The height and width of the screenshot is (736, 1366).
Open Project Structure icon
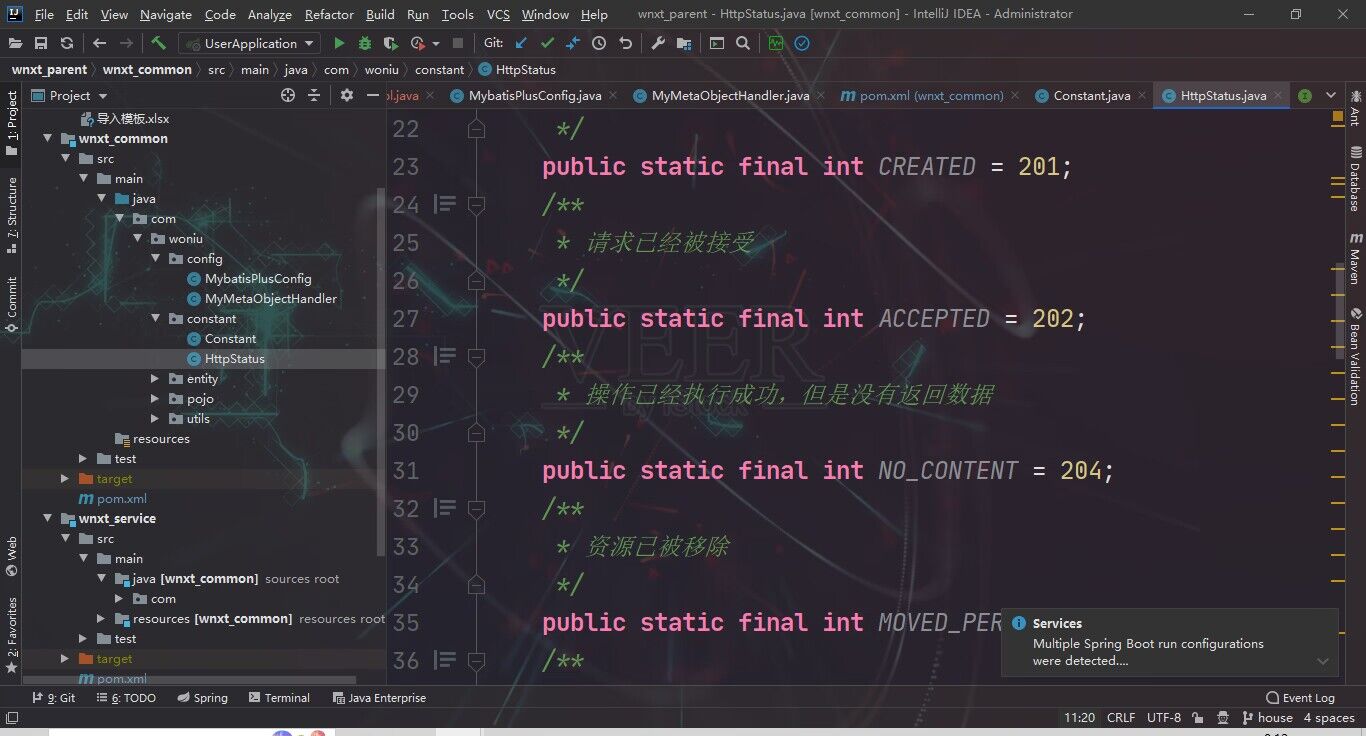point(684,43)
